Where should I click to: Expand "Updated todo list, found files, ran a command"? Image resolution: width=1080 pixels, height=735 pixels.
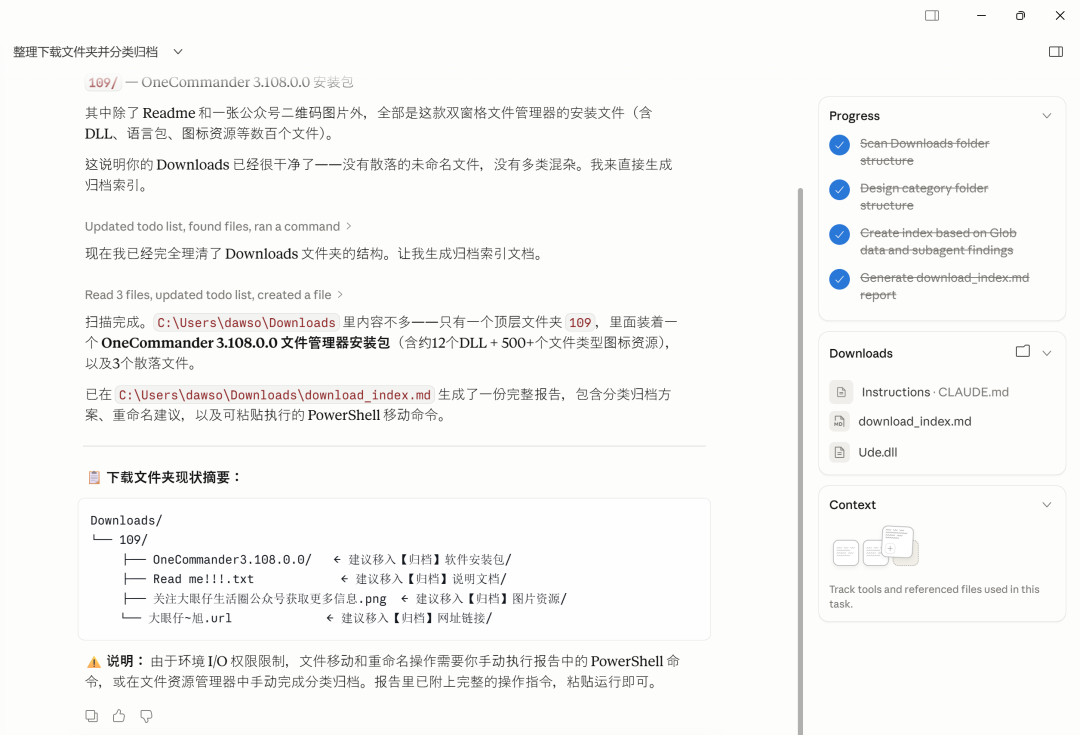coord(218,227)
